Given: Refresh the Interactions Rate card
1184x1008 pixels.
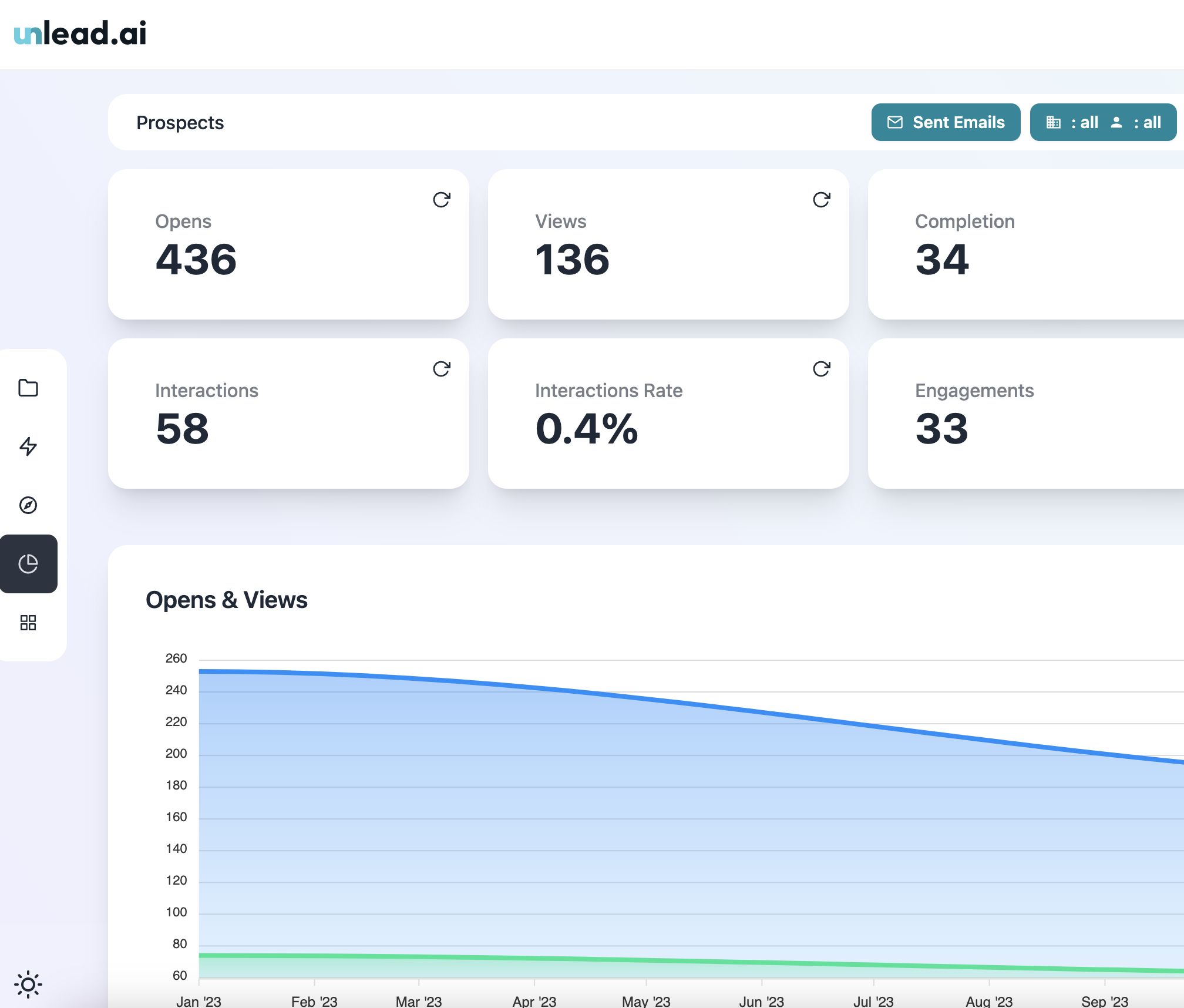Looking at the screenshot, I should [821, 369].
